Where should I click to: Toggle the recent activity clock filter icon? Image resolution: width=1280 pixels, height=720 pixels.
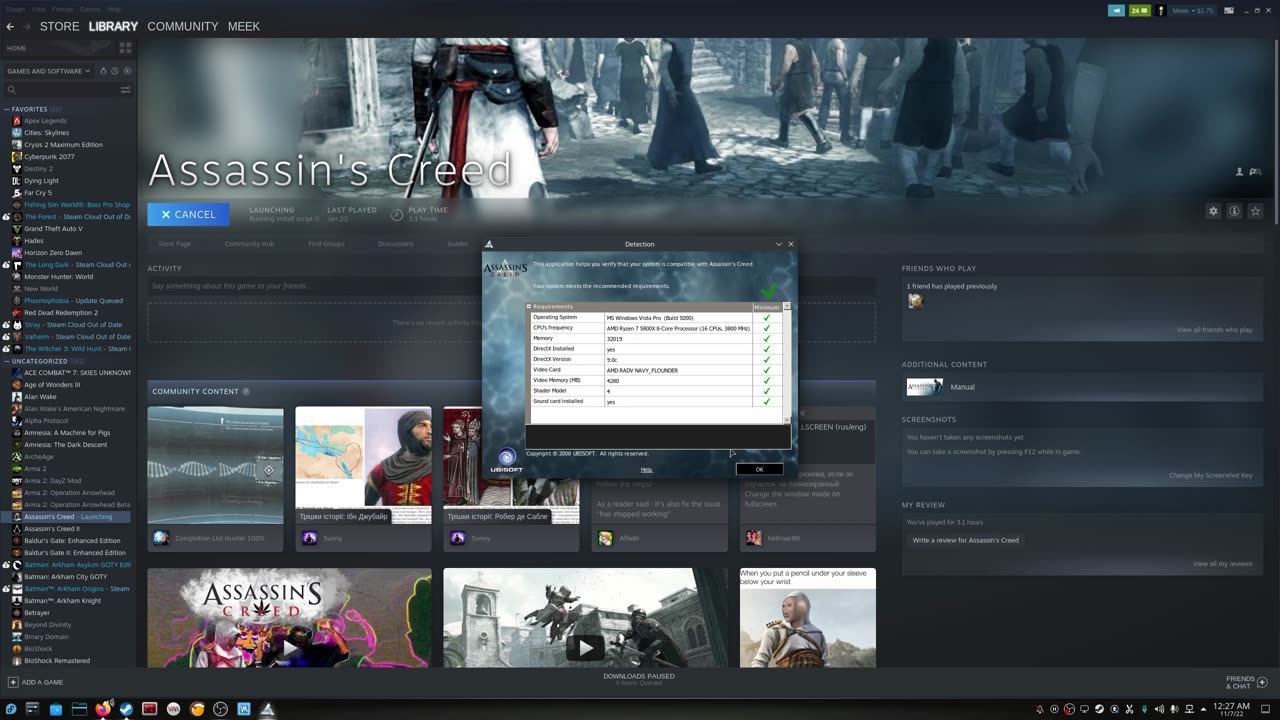click(x=115, y=71)
